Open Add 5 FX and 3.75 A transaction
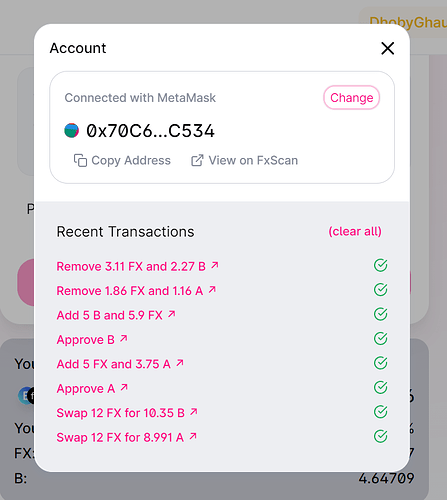The height and width of the screenshot is (500, 447). point(120,364)
